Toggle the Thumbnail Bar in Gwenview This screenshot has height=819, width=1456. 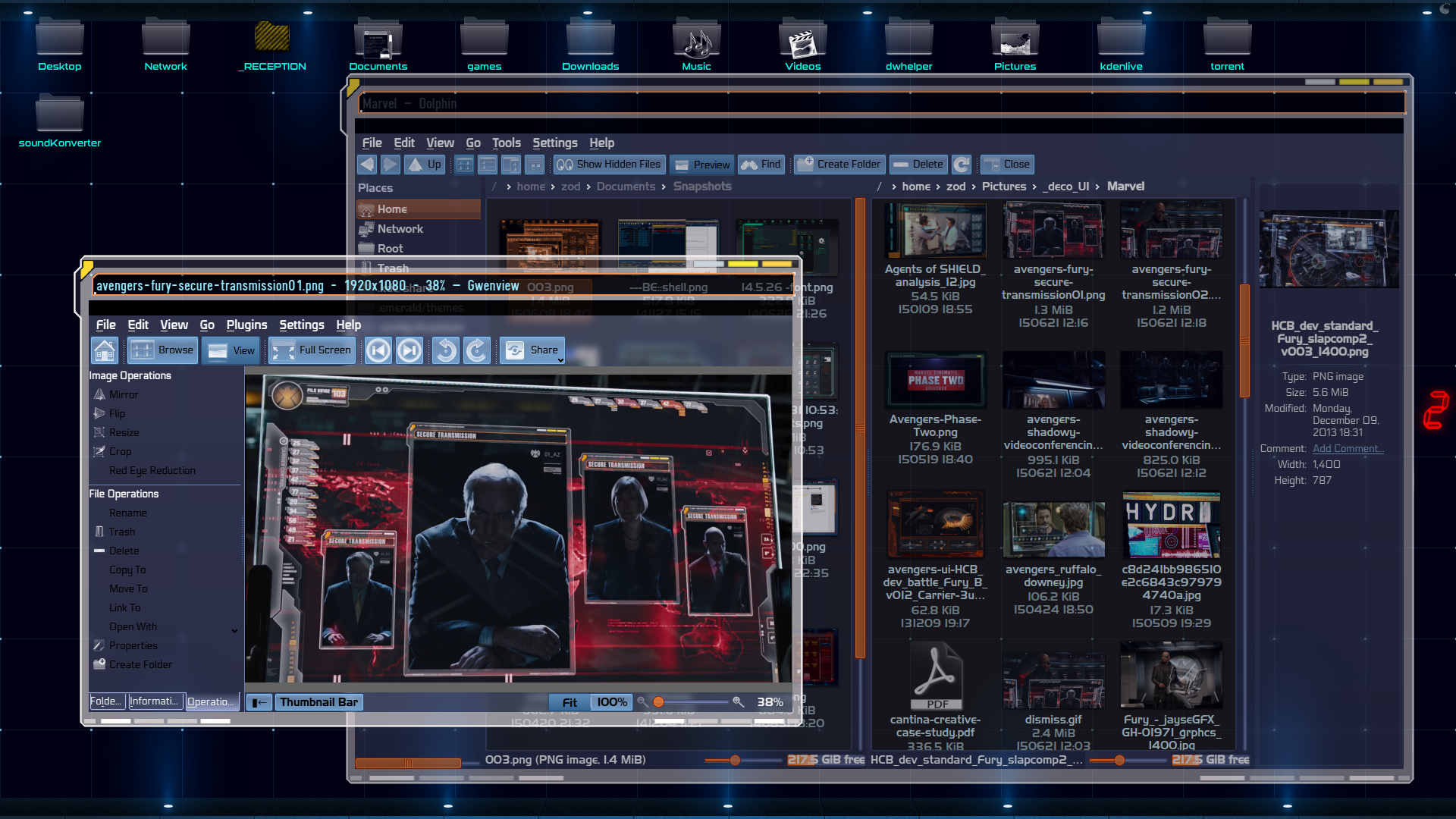(318, 702)
